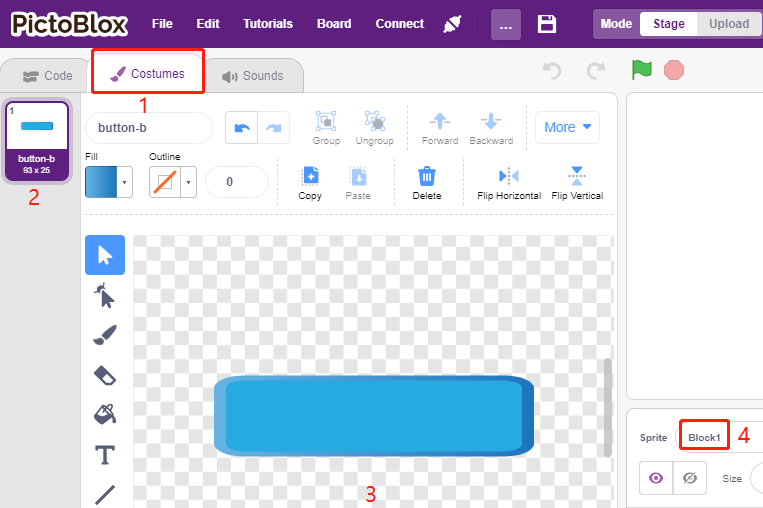Open Fill color dropdown arrow
This screenshot has width=763, height=508.
125,182
